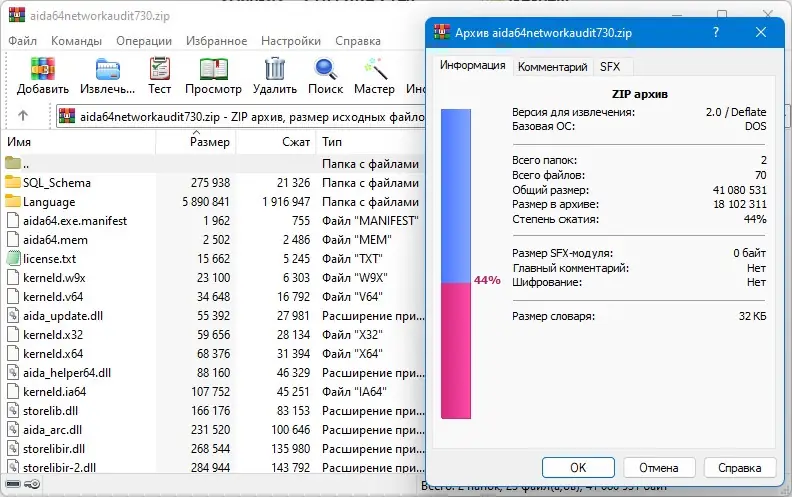
Task: Select the aida64.mem file name
Action: coord(55,240)
